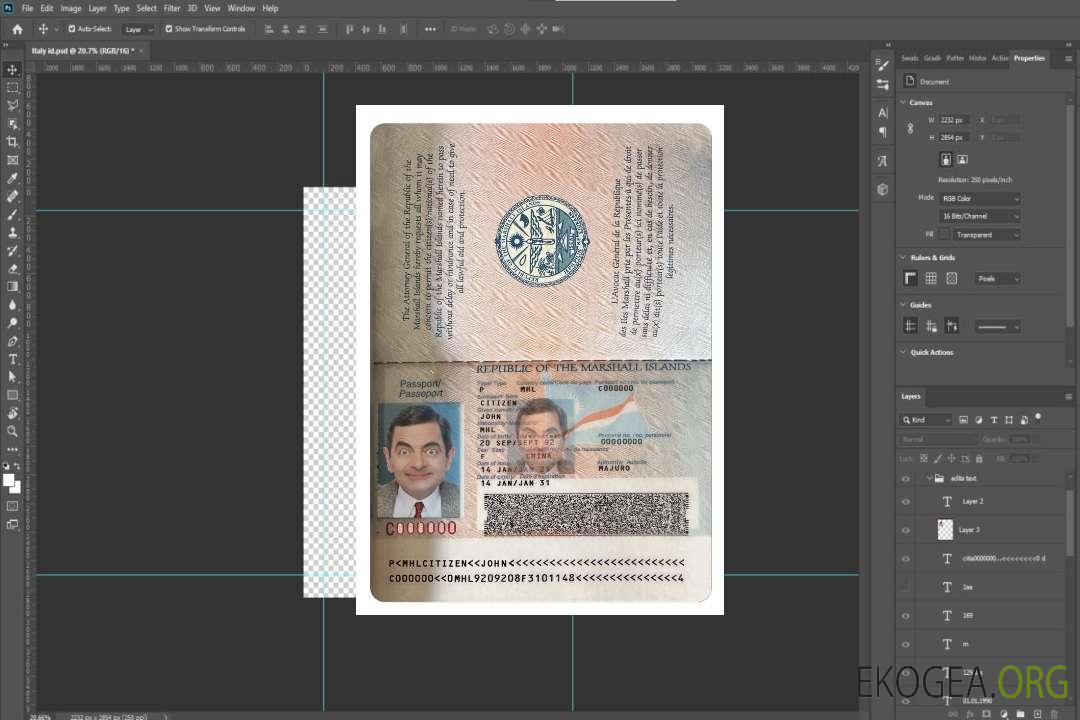Open the Mode RGB Color dropdown
Image resolution: width=1080 pixels, height=720 pixels.
click(x=980, y=198)
